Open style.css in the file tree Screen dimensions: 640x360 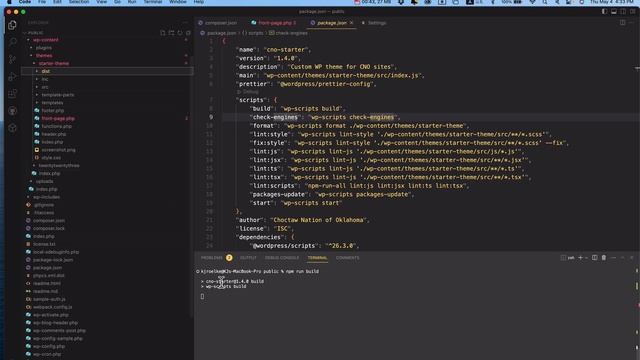pos(51,158)
